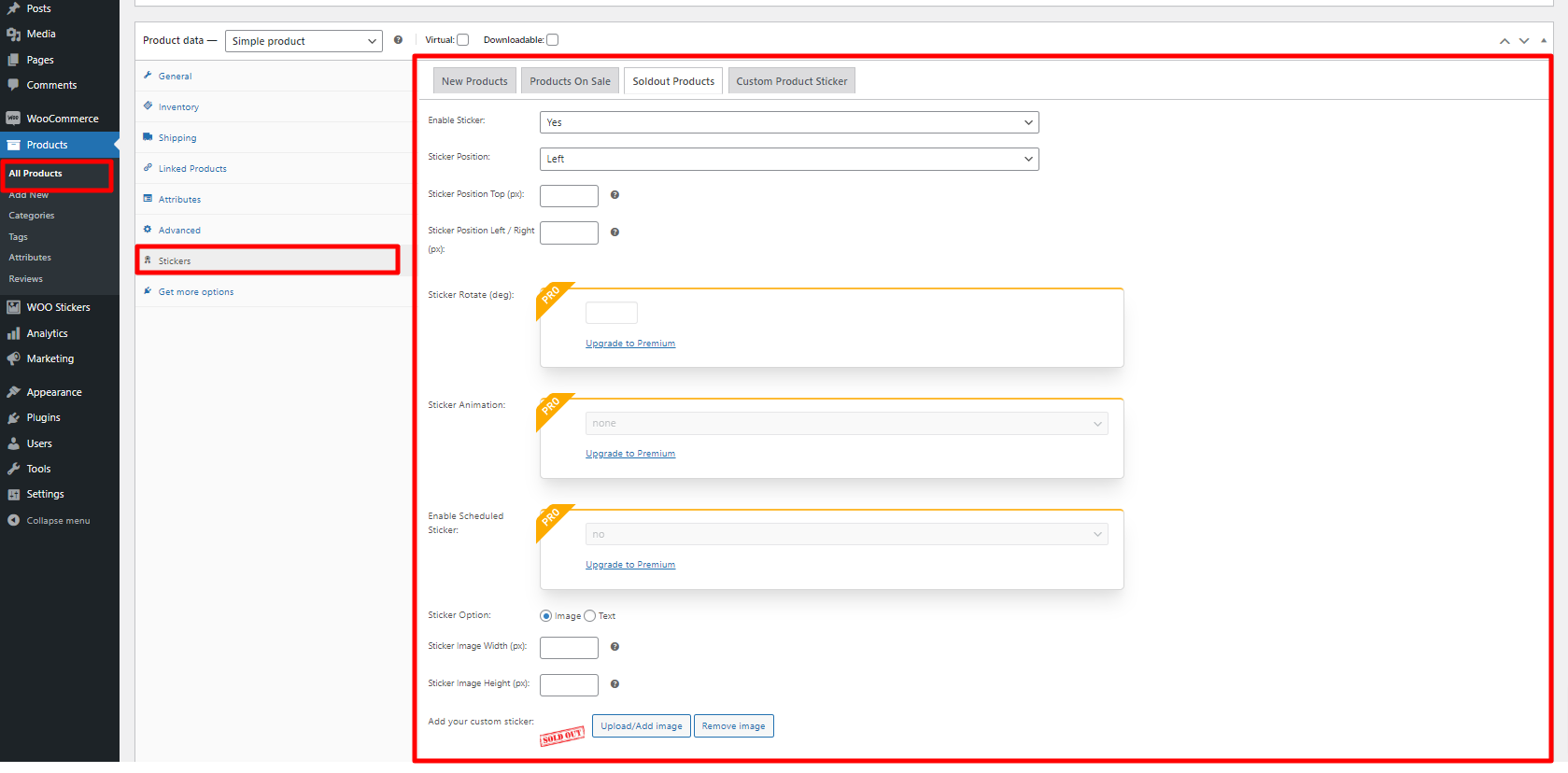Switch to New Products tab

[474, 81]
